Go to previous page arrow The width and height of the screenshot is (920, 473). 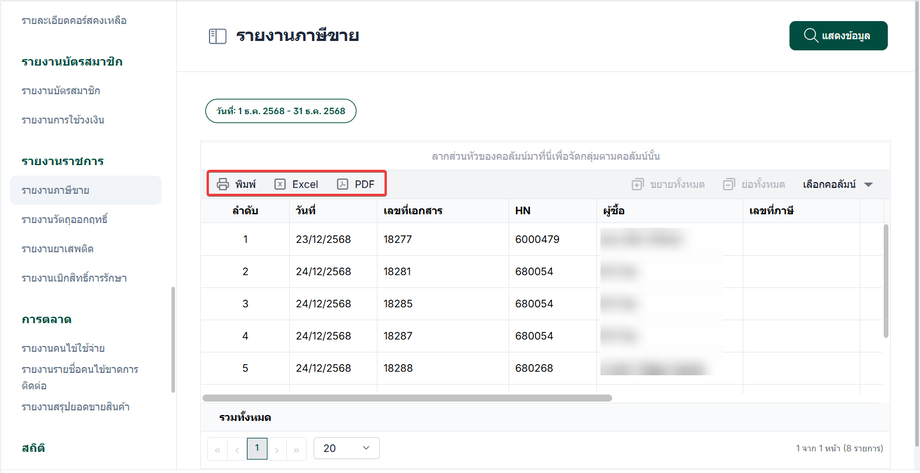pyautogui.click(x=237, y=450)
